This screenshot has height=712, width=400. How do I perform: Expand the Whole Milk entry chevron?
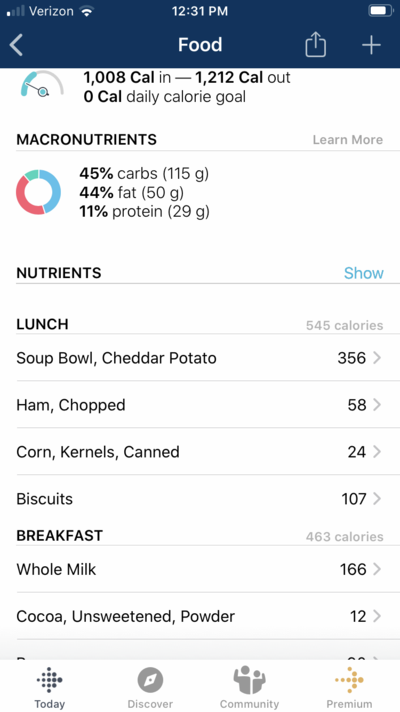377,569
